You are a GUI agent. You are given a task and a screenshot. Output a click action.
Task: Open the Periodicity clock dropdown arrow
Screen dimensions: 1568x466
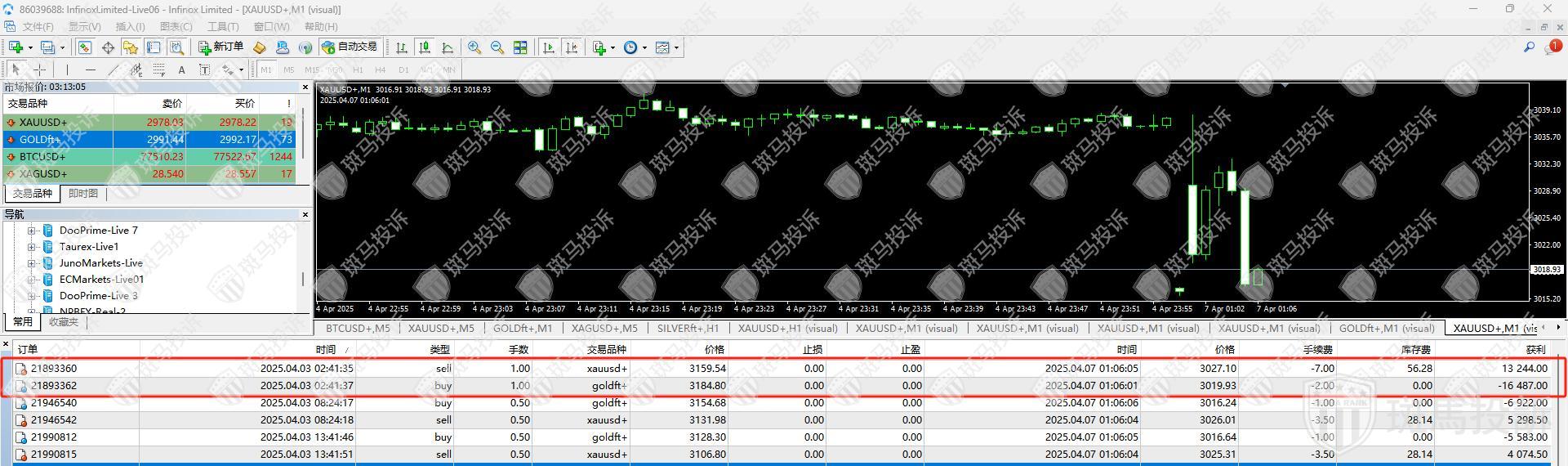click(644, 47)
